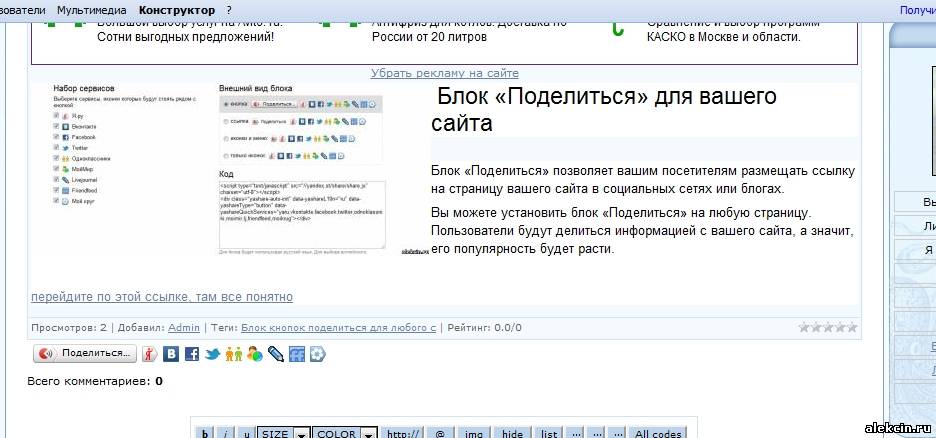Click the paragraph starting Вы можете установить блок

point(642,231)
